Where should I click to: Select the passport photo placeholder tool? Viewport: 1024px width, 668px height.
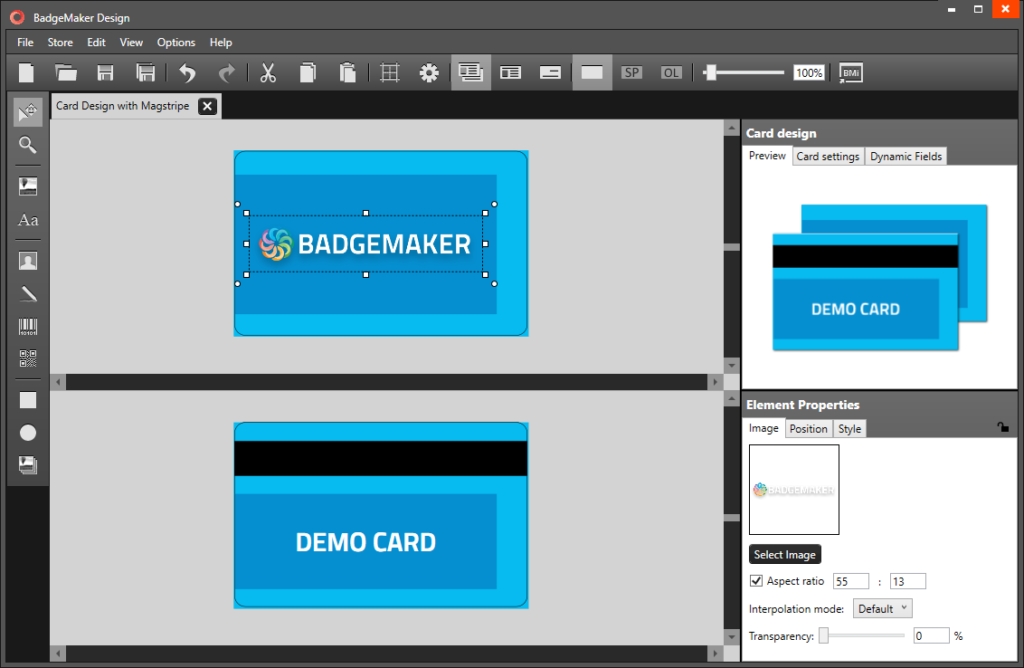point(27,260)
